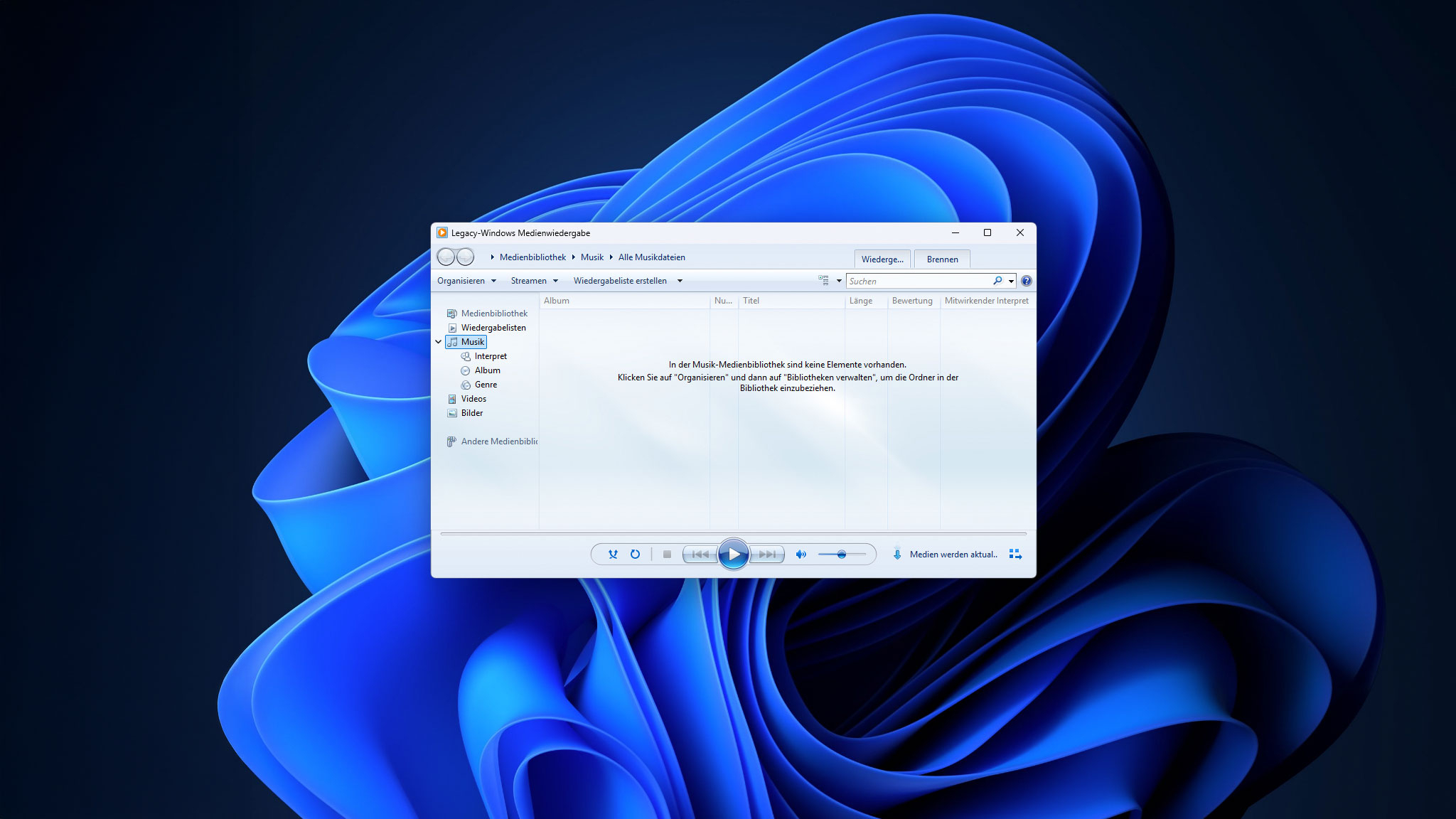This screenshot has height=819, width=1456.
Task: Switch to Now Playing mini view
Action: pyautogui.click(x=1015, y=555)
